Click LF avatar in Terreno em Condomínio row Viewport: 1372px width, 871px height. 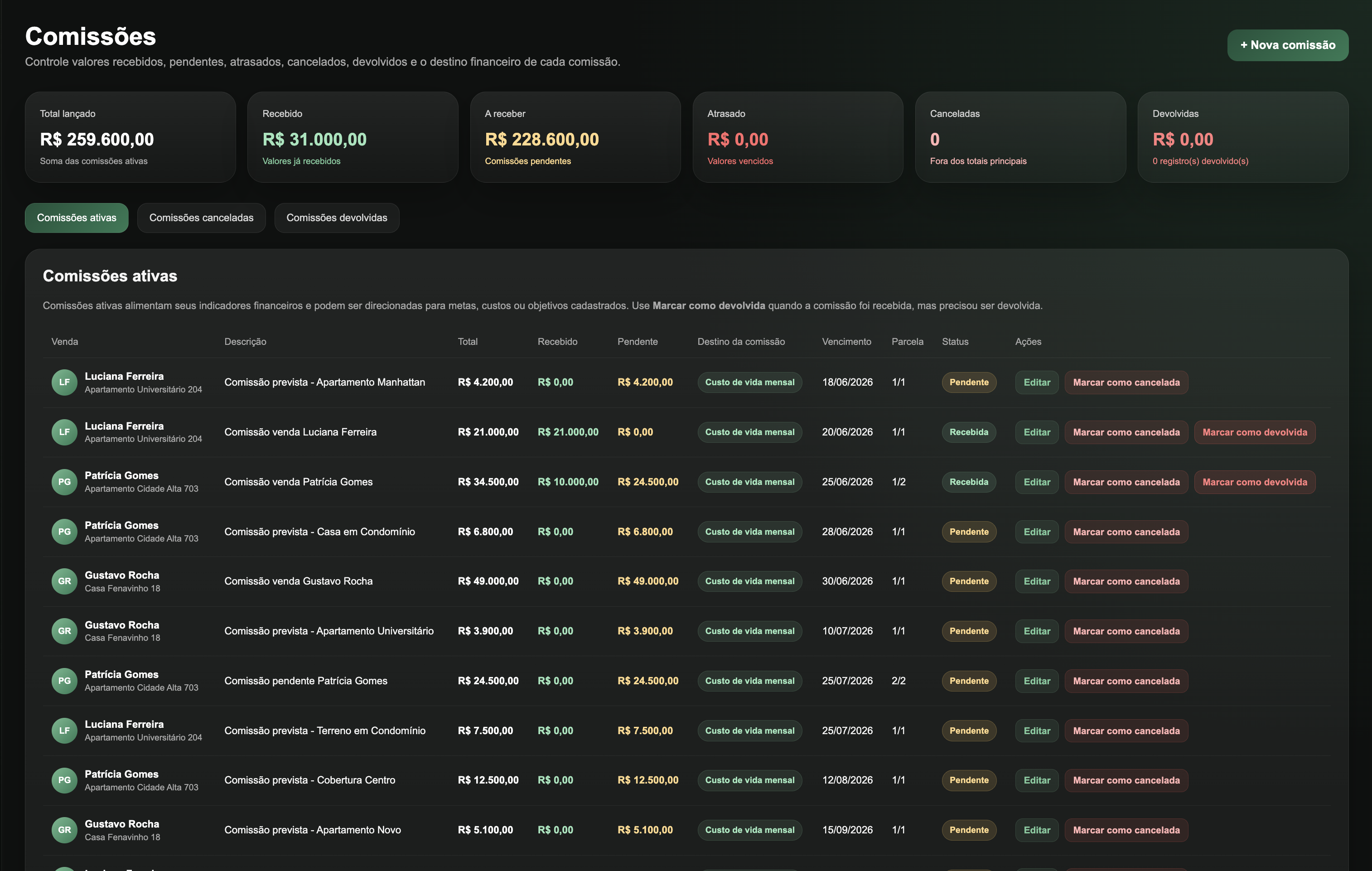[x=64, y=731]
